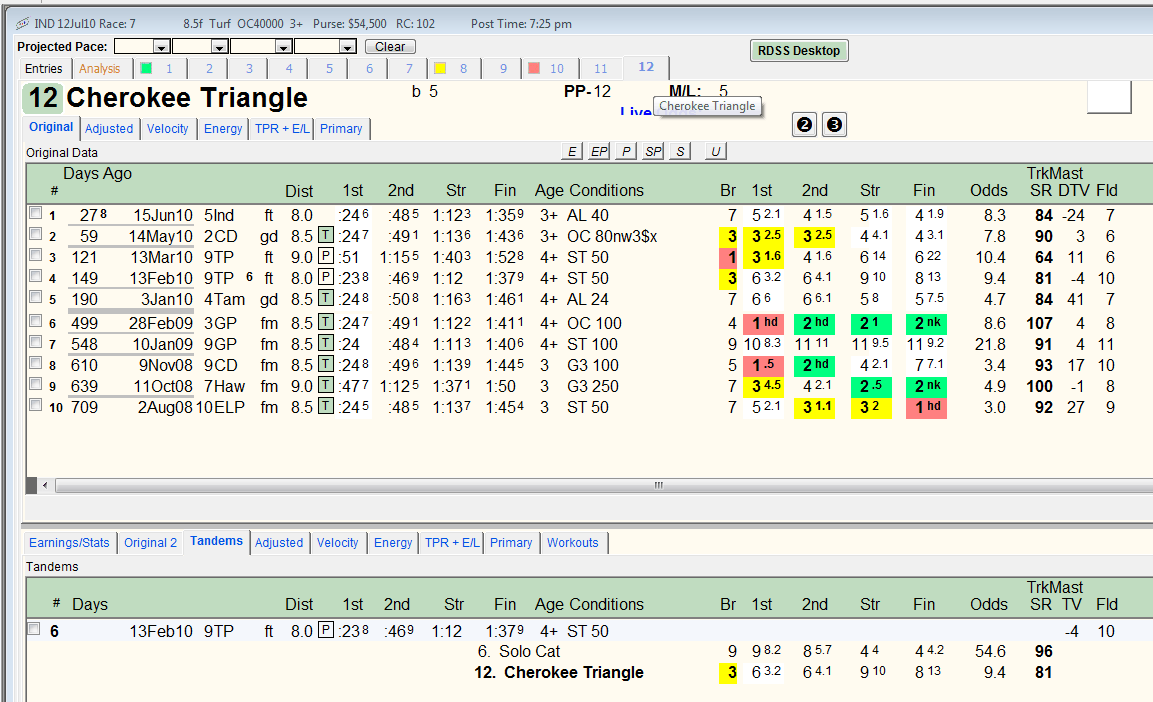Image resolution: width=1153 pixels, height=702 pixels.
Task: Open upper TPR + E/L tab
Action: (282, 129)
